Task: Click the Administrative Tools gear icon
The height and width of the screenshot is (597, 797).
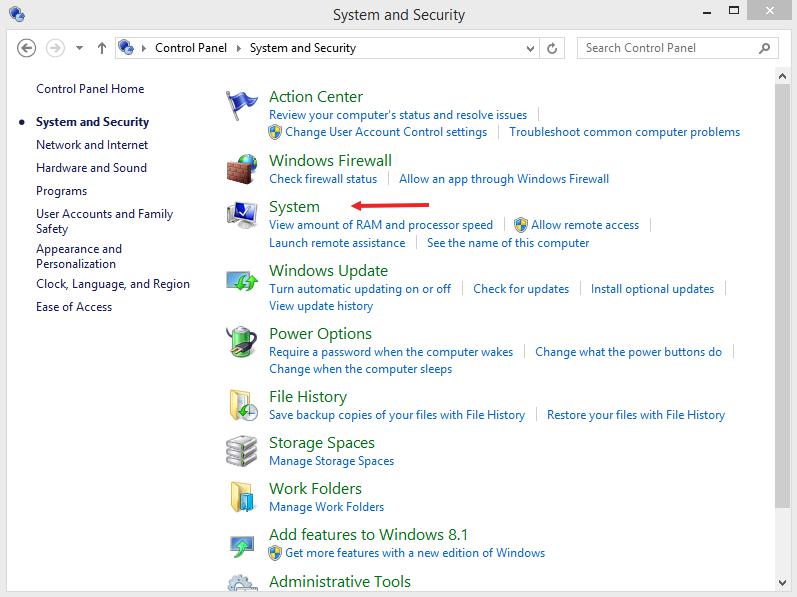Action: pos(240,583)
